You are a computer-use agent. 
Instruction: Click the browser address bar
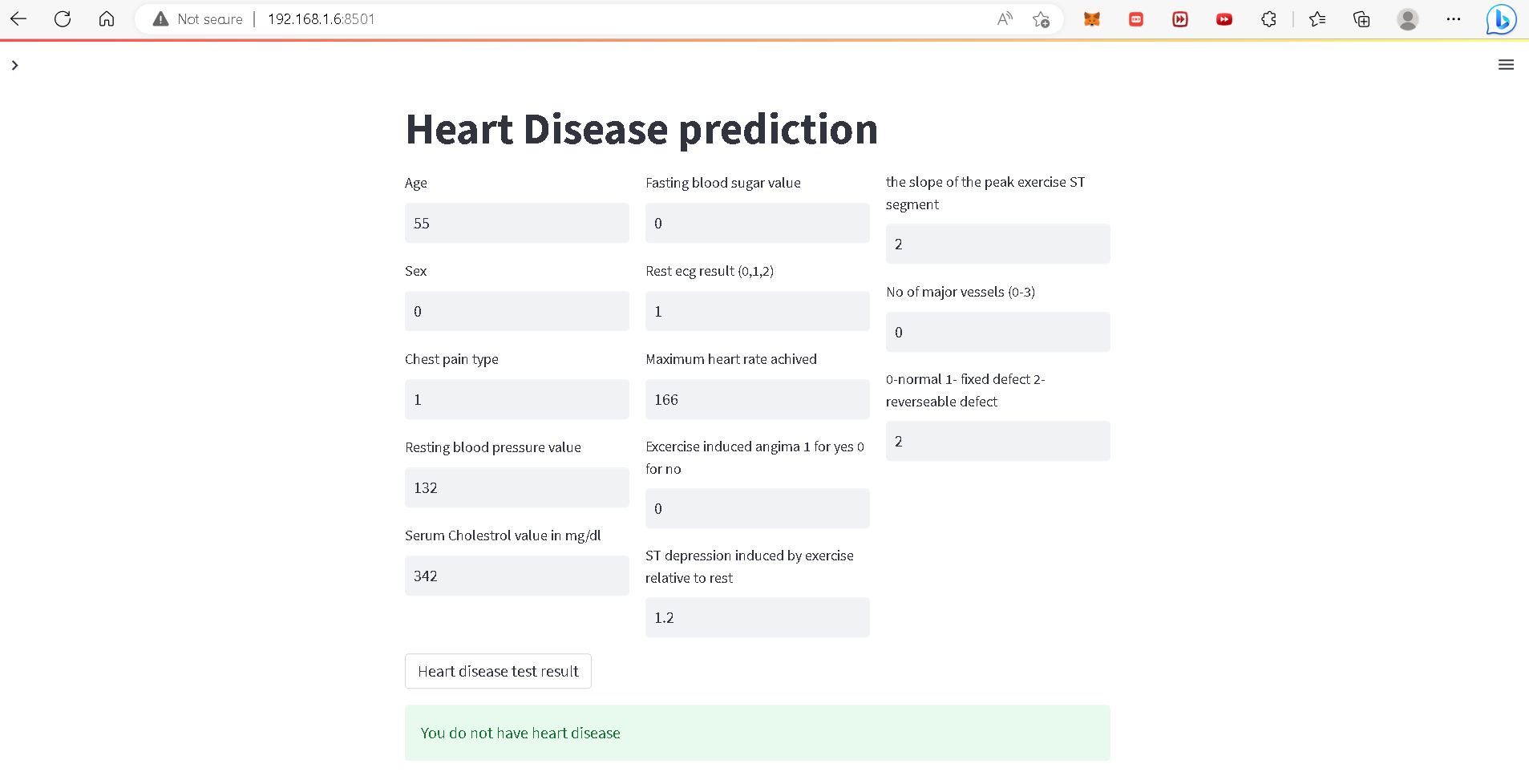click(x=561, y=18)
